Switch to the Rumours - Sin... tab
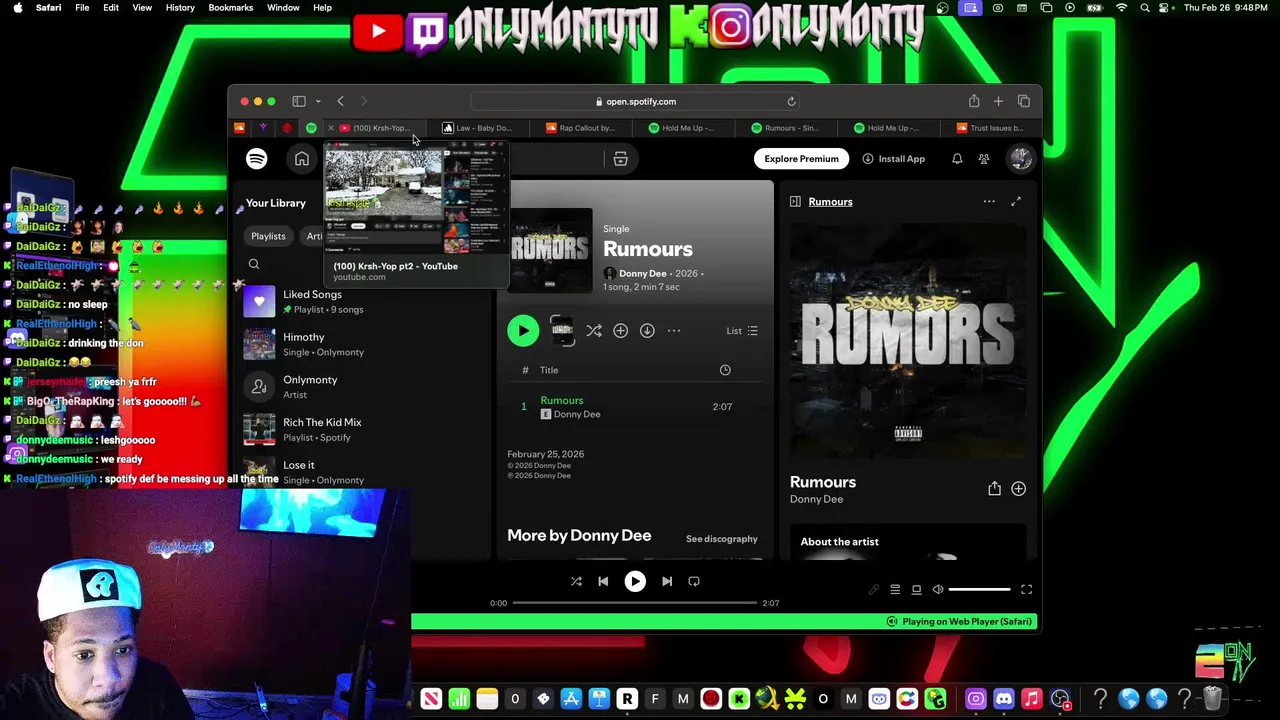 pos(786,128)
